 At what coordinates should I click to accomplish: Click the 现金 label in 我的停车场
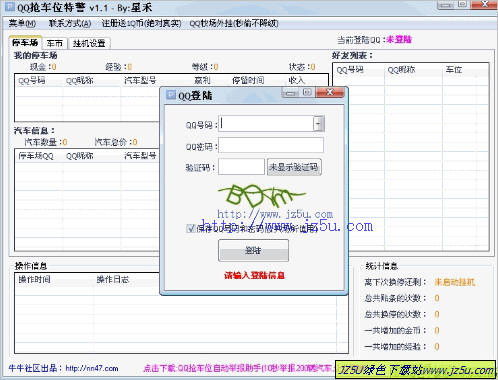[x=40, y=67]
